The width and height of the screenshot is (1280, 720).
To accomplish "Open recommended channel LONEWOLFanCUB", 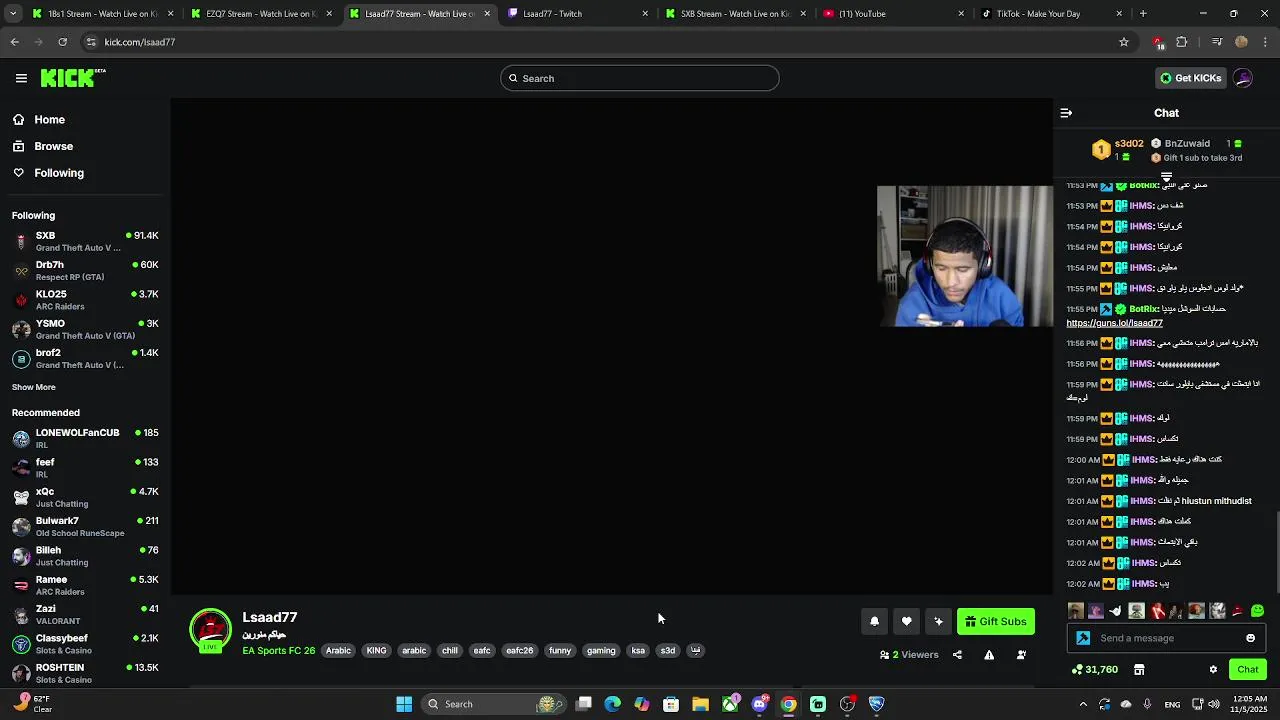I will (85, 438).
